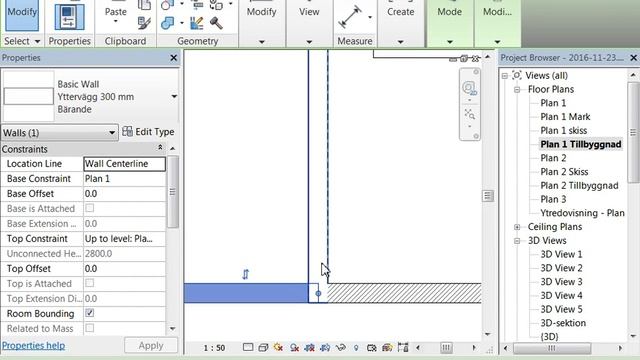Select the Paint tool in Geometry panel
The height and width of the screenshot is (360, 640).
coord(197,23)
